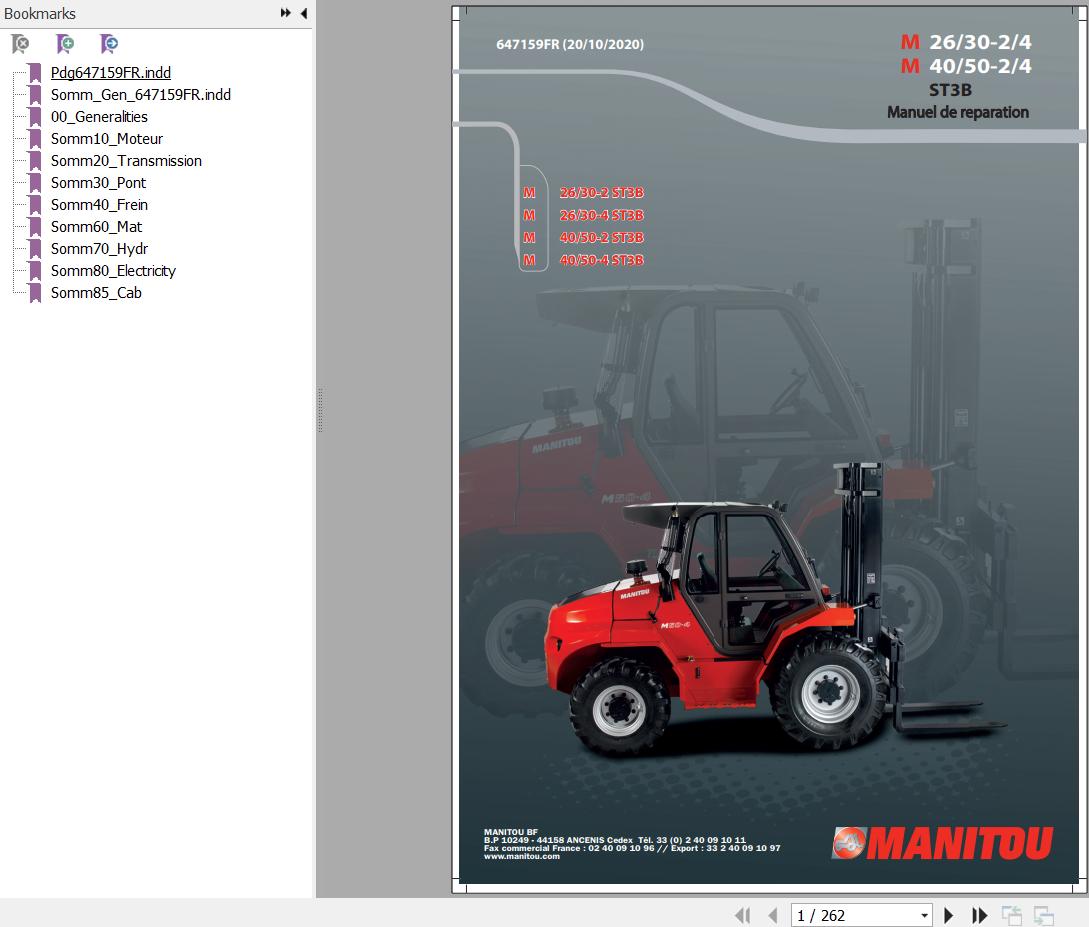This screenshot has width=1089, height=927.
Task: Click the add new bookmark icon
Action: click(65, 44)
